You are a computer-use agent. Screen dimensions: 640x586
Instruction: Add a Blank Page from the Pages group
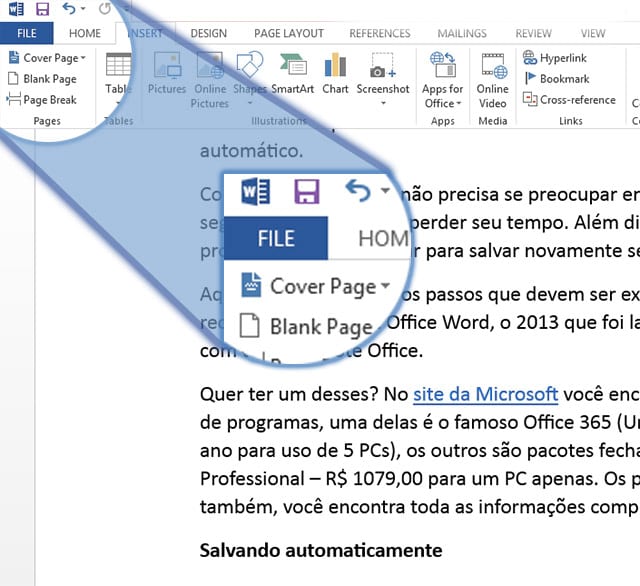tap(42, 79)
